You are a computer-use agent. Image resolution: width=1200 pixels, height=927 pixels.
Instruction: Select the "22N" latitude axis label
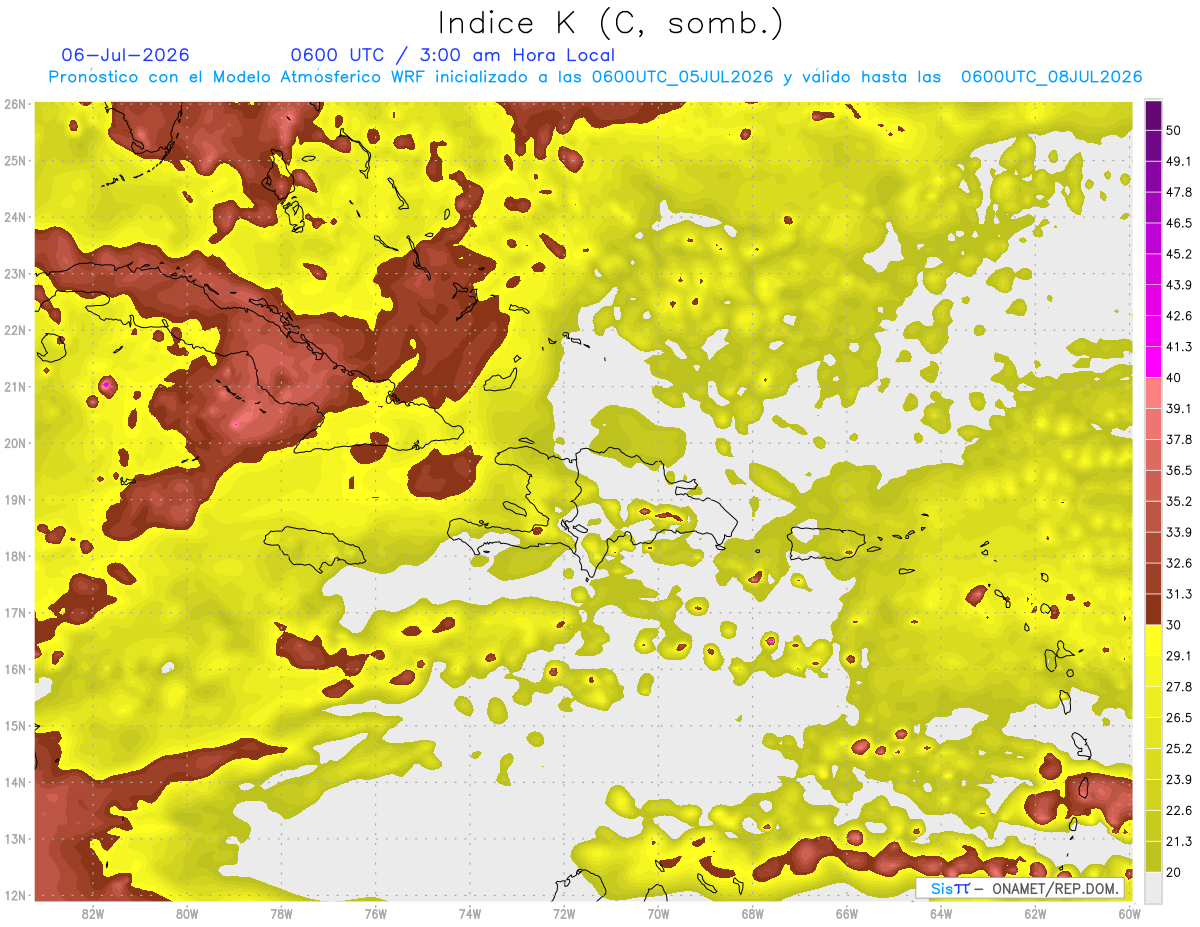click(15, 330)
